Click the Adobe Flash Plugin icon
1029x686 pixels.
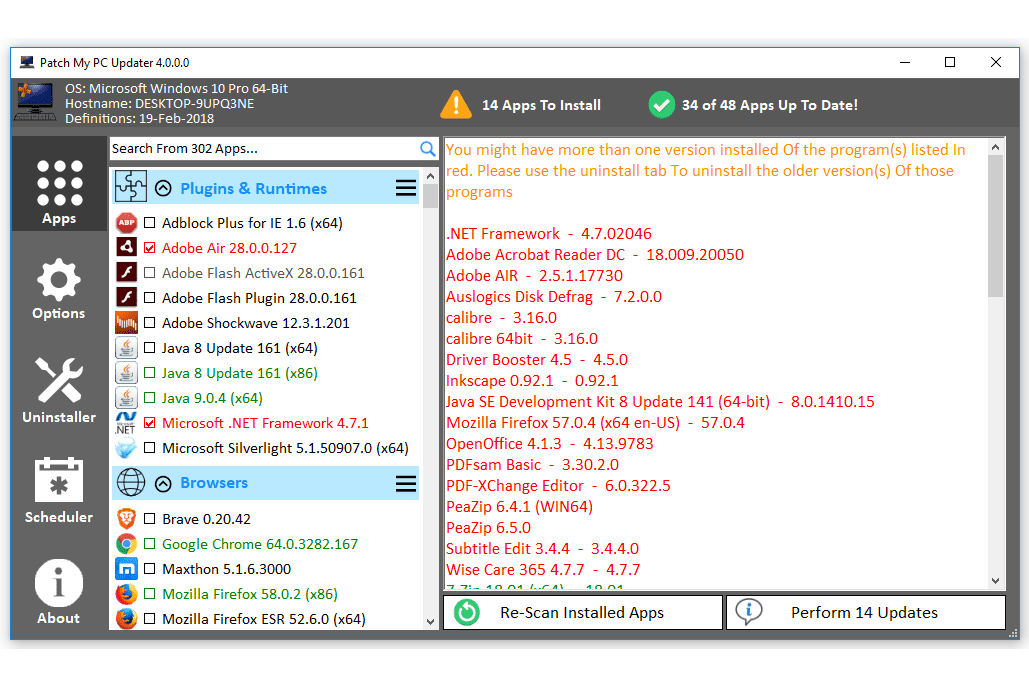[126, 297]
